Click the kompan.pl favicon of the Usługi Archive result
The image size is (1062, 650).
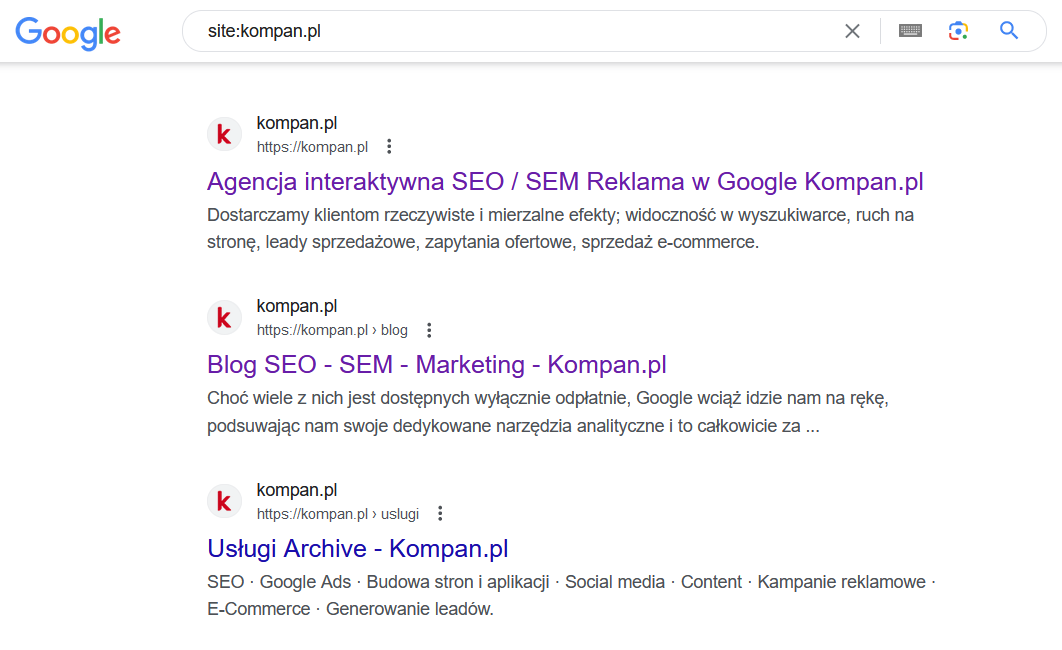point(224,501)
